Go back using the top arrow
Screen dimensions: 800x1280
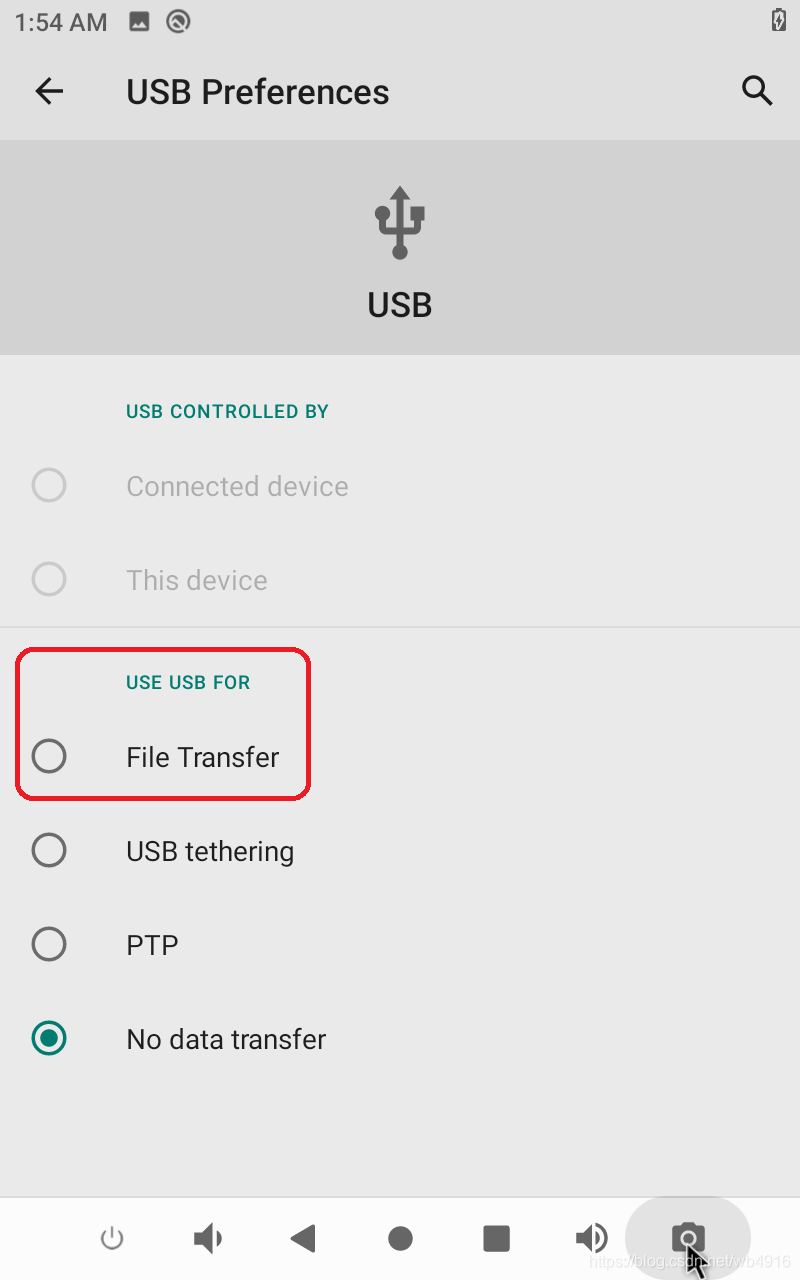tap(49, 92)
